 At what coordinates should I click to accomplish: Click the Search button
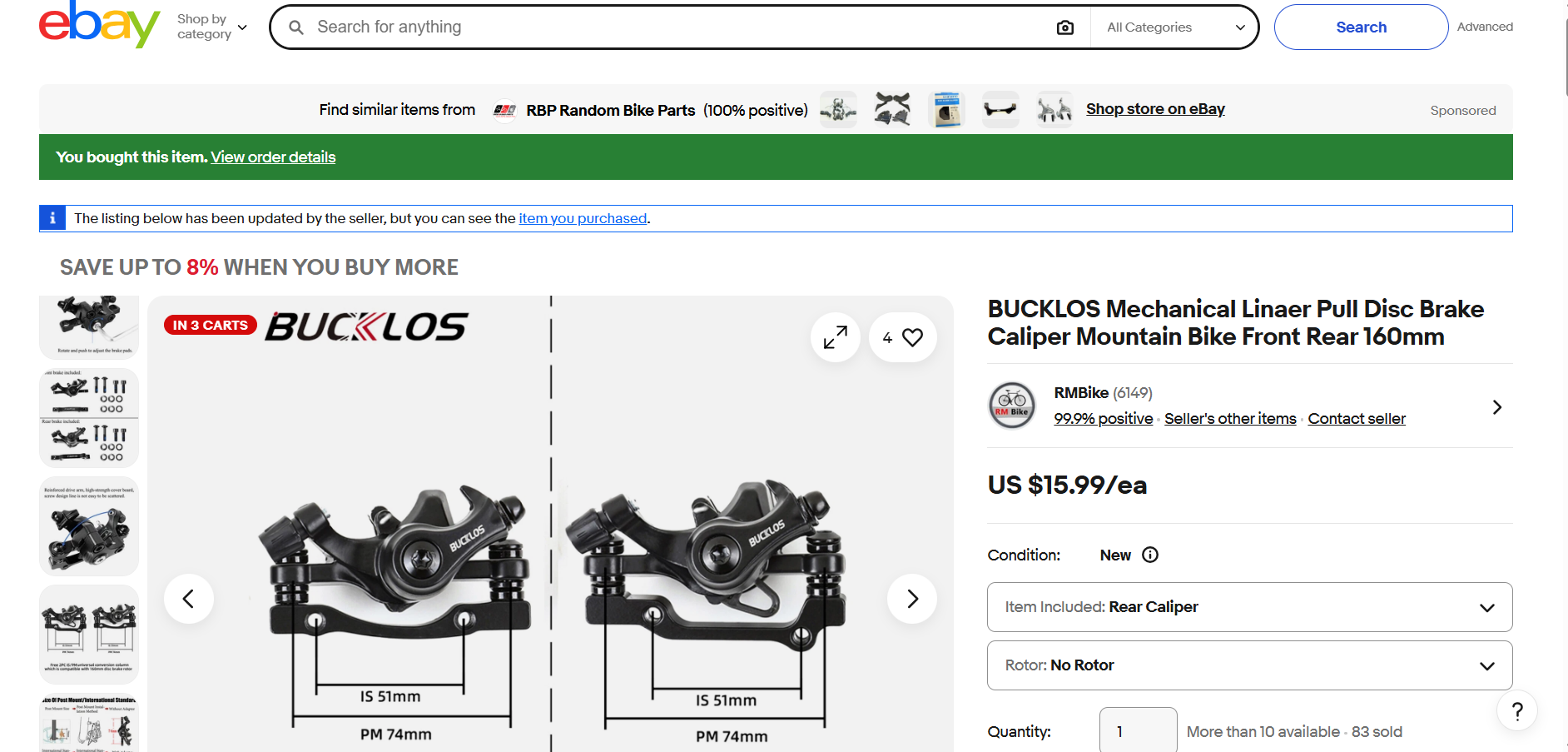[1361, 27]
